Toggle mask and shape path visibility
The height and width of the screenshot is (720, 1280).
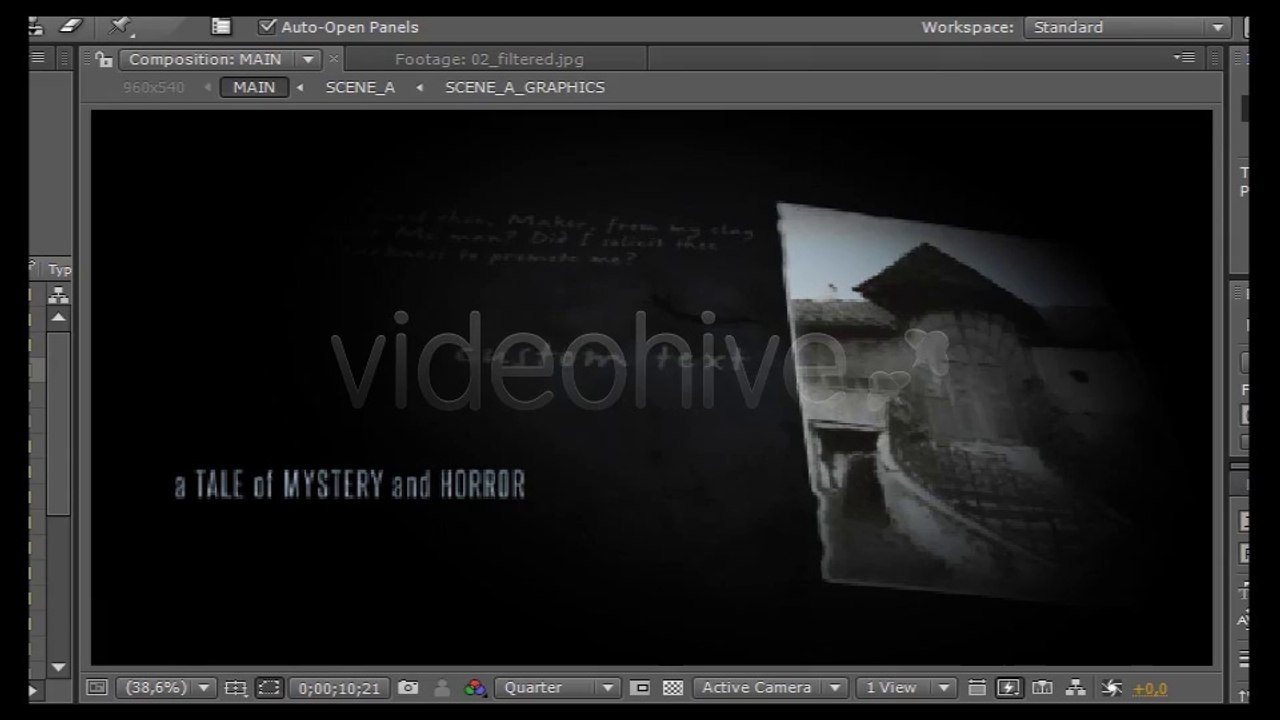coord(268,687)
